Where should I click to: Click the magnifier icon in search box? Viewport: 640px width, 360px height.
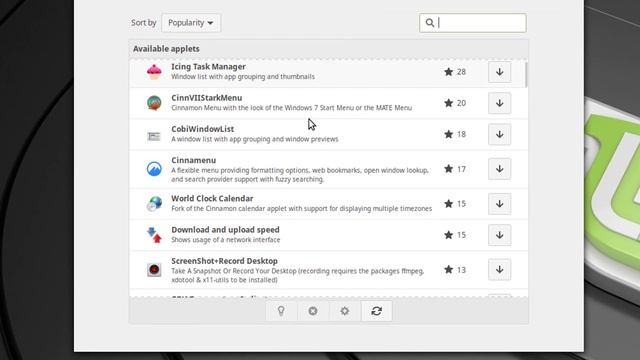click(x=429, y=23)
